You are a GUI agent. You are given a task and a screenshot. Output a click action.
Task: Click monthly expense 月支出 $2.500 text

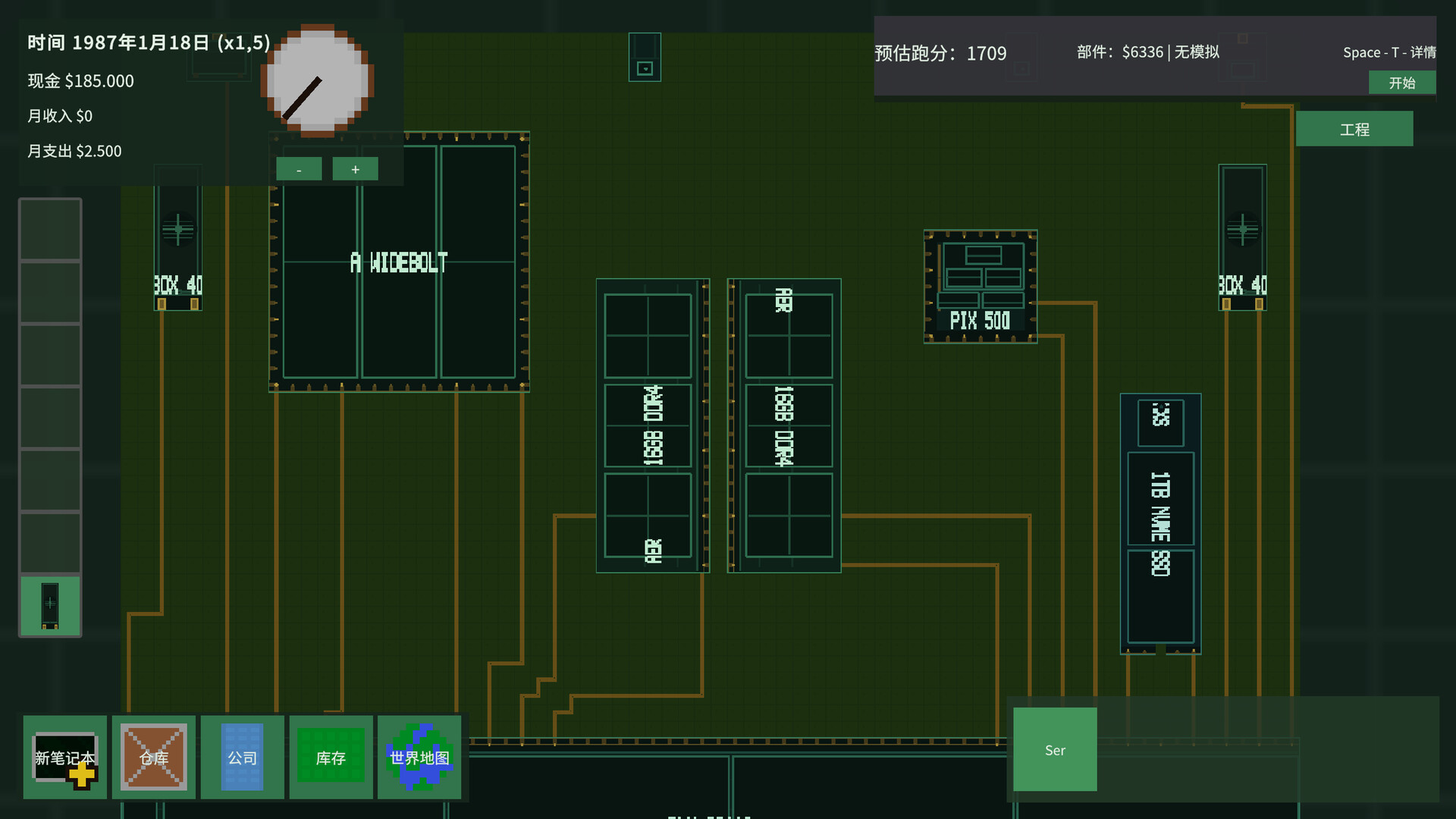(74, 151)
